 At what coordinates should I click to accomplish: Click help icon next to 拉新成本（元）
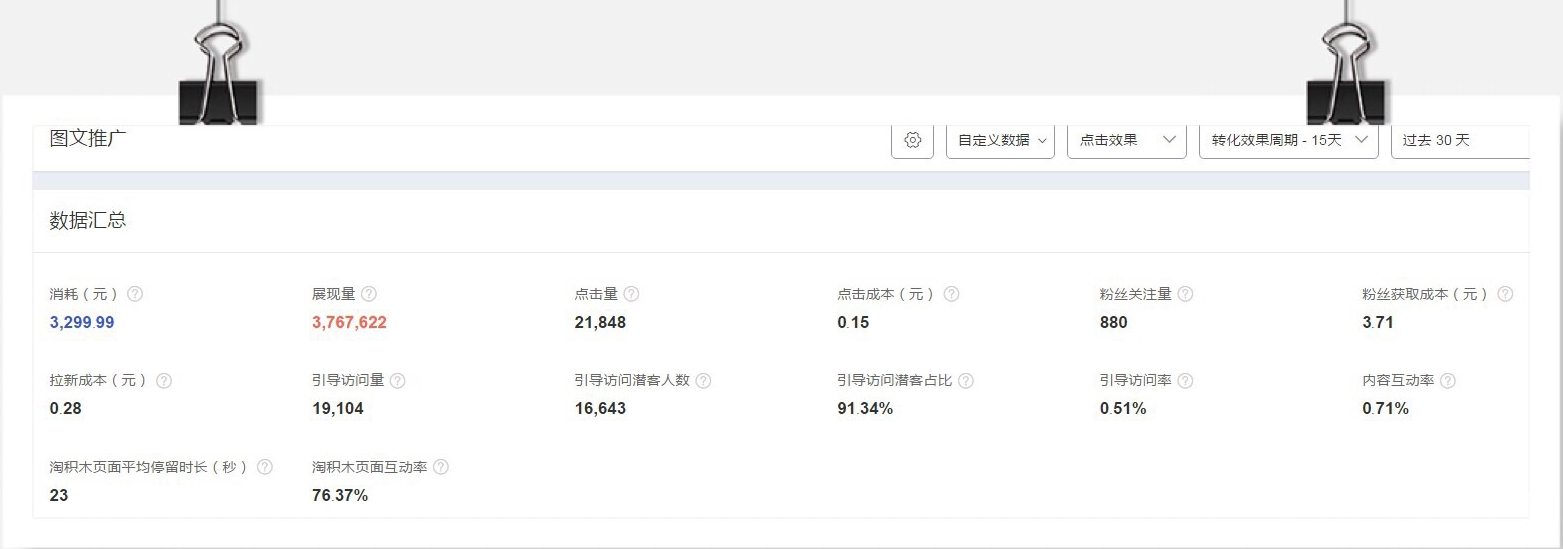[x=164, y=381]
